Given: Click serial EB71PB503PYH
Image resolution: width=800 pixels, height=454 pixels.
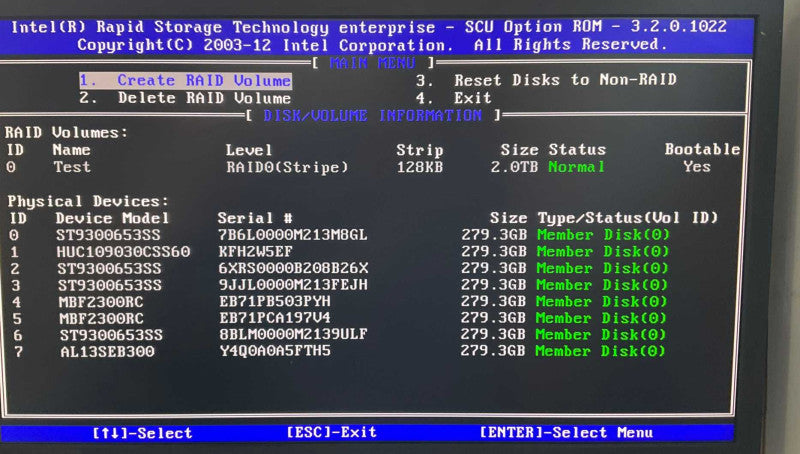Looking at the screenshot, I should click(x=275, y=301).
